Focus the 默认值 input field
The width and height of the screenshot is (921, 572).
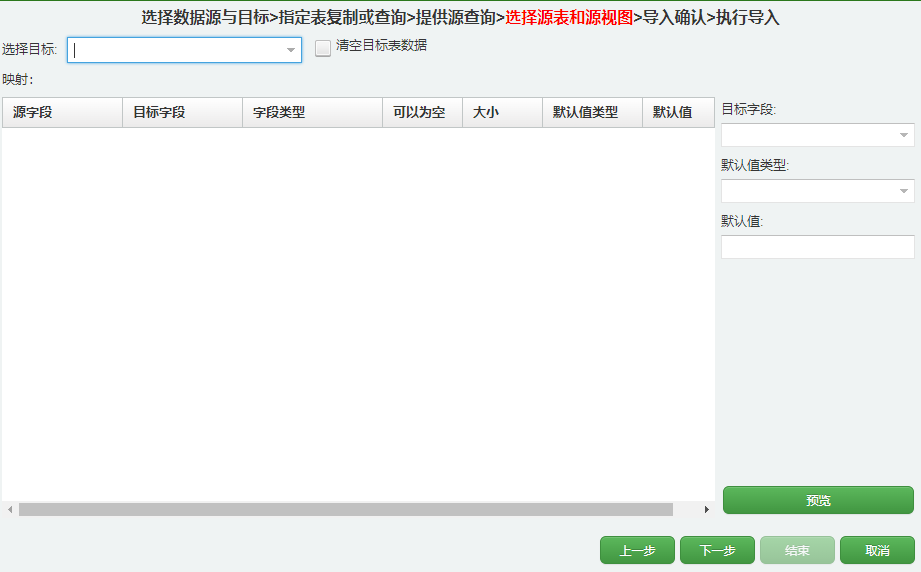pos(818,247)
